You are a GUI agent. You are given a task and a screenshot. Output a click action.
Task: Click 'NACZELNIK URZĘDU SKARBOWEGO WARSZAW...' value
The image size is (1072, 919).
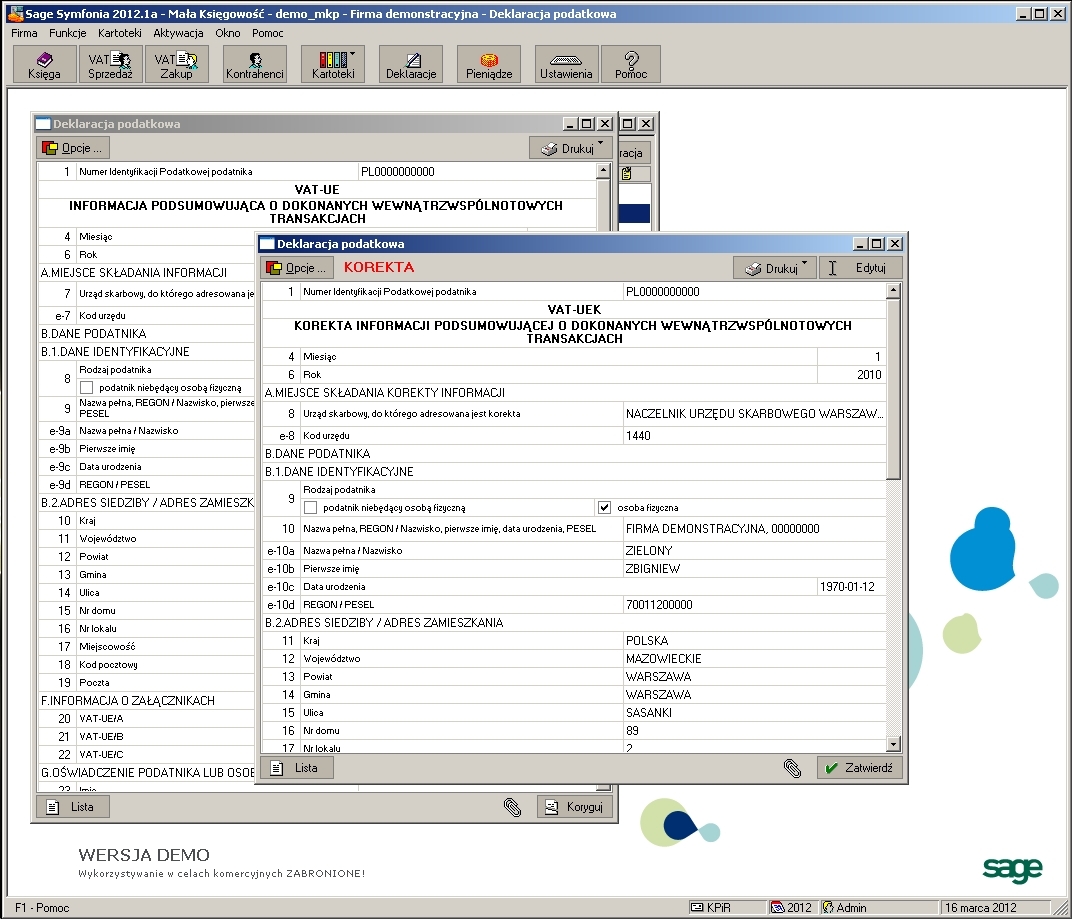click(754, 414)
